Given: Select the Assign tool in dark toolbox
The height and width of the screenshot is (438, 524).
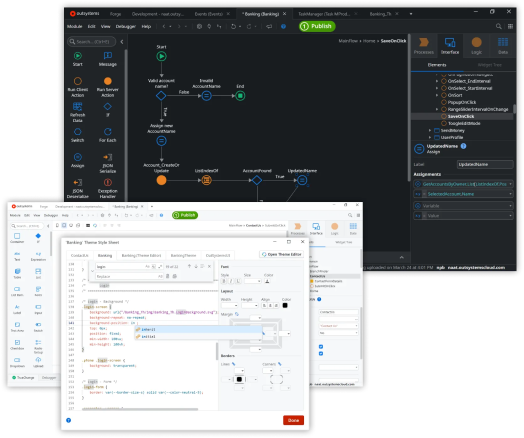Looking at the screenshot, I should (78, 160).
